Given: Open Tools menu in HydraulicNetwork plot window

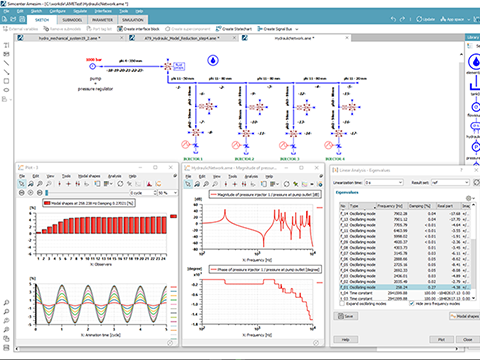Looking at the screenshot, I should pyautogui.click(x=232, y=176).
